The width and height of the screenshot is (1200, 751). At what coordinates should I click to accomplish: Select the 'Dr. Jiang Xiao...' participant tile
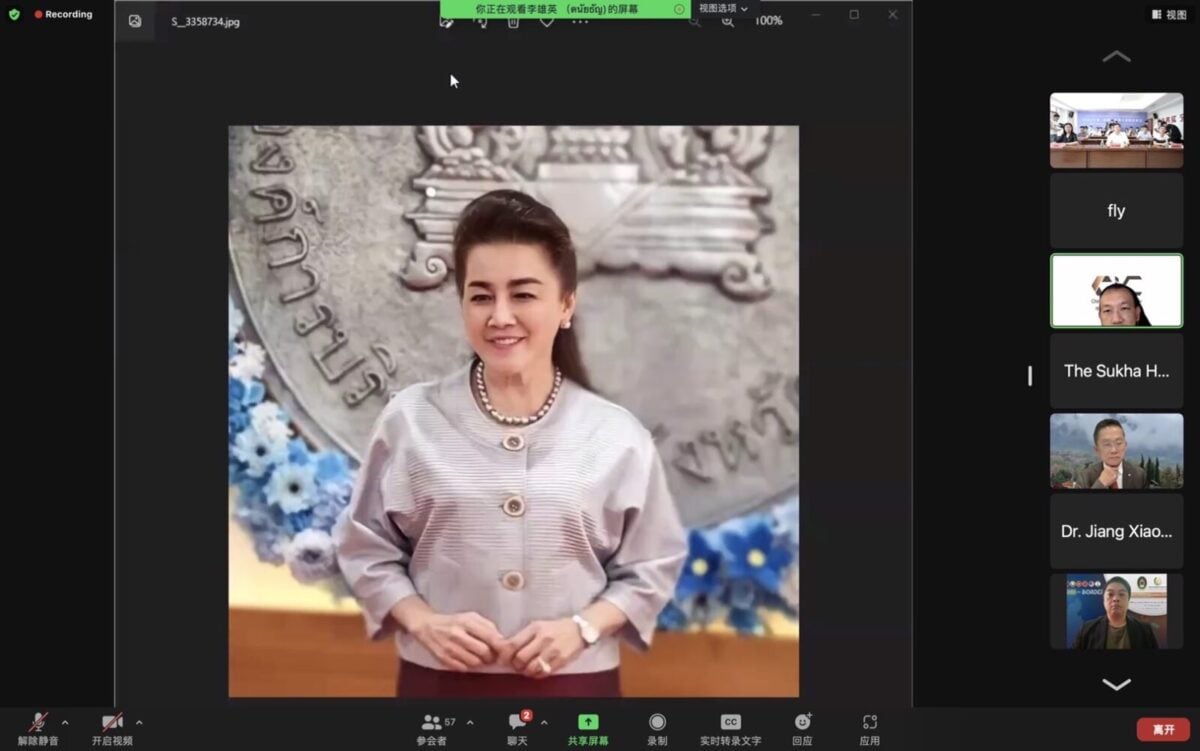coord(1116,532)
